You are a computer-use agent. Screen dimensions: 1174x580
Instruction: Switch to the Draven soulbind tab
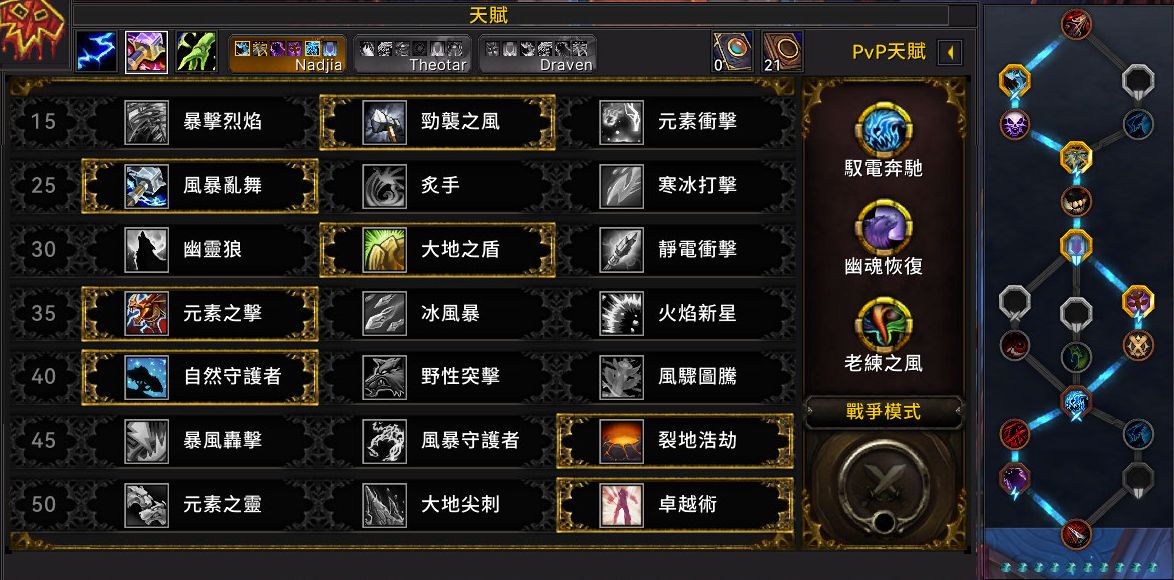(x=538, y=54)
